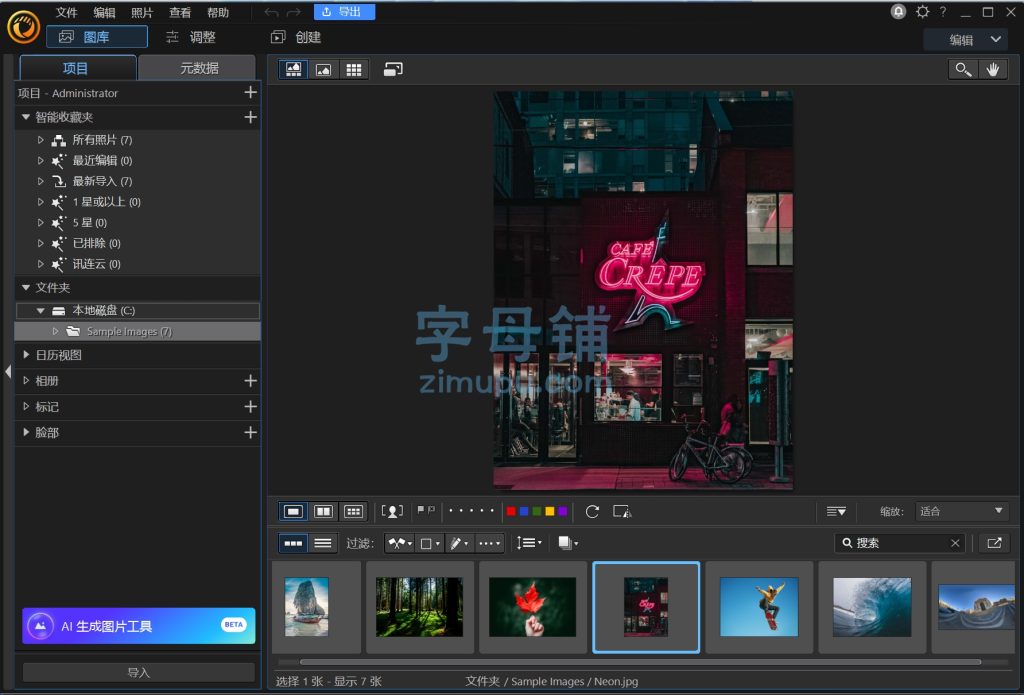This screenshot has height=695, width=1024.
Task: Click the help question mark icon
Action: [943, 12]
